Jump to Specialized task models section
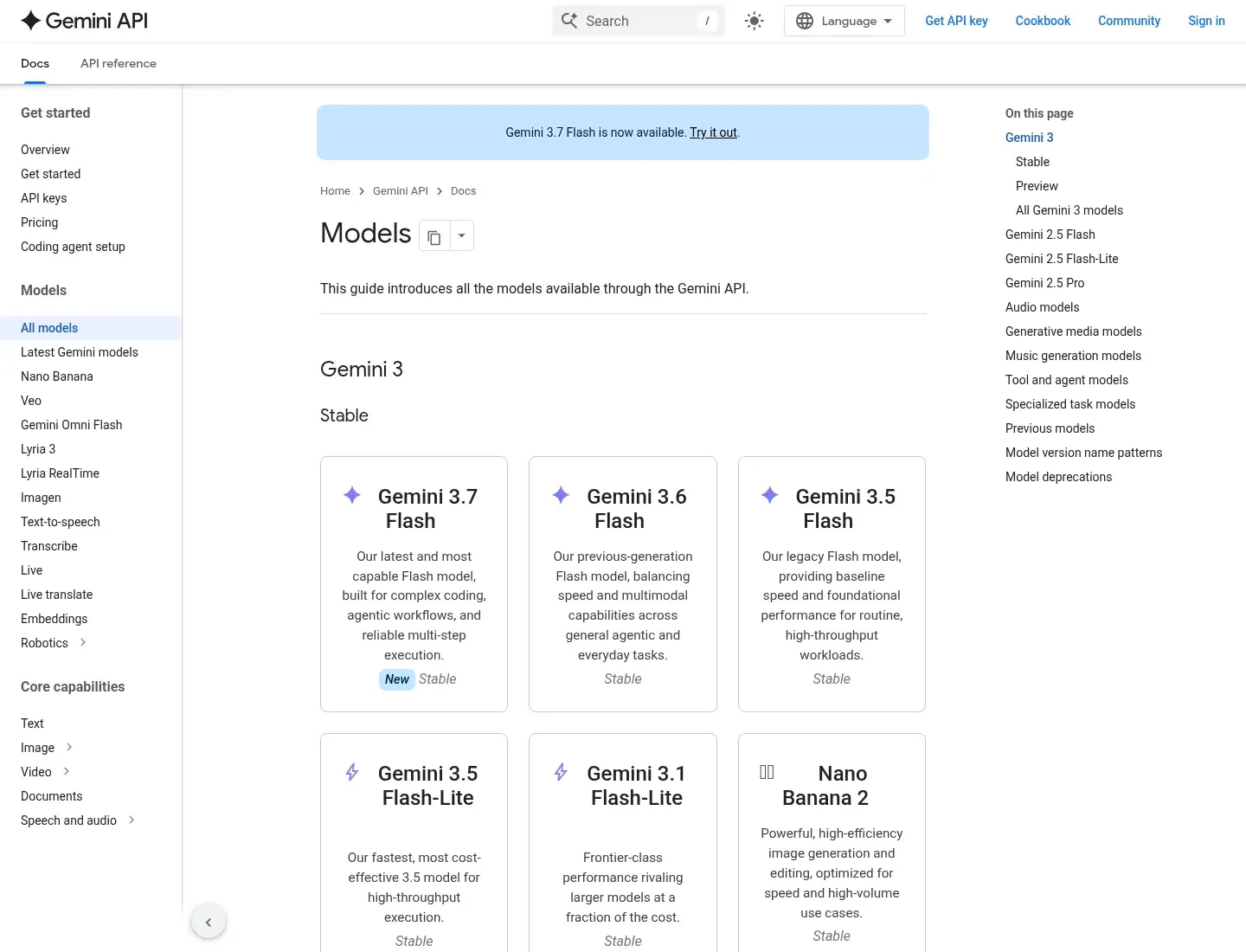The height and width of the screenshot is (952, 1246). [1069, 404]
